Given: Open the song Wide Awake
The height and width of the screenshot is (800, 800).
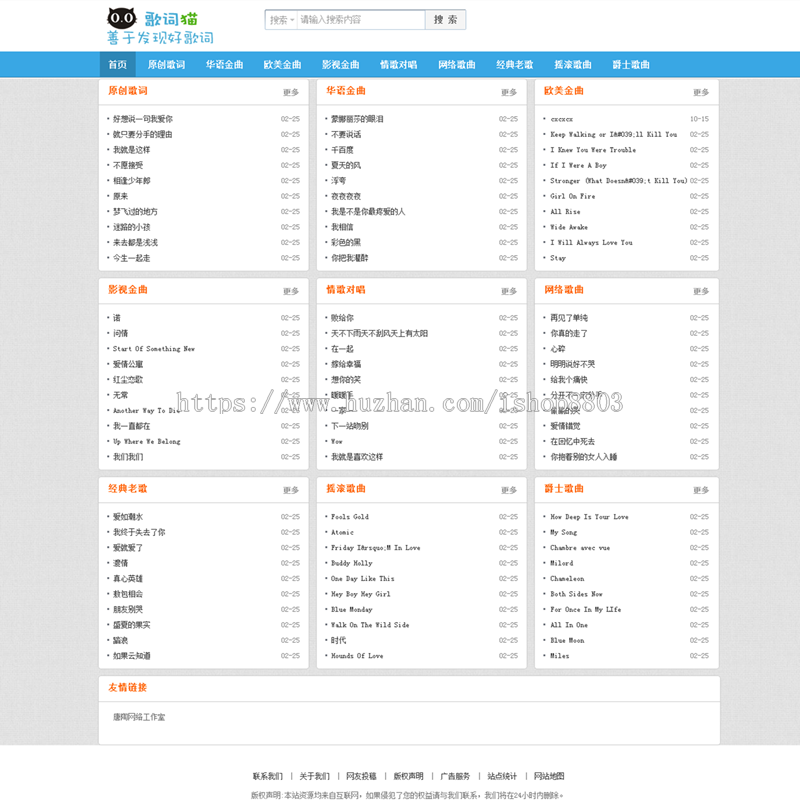Looking at the screenshot, I should (x=569, y=227).
